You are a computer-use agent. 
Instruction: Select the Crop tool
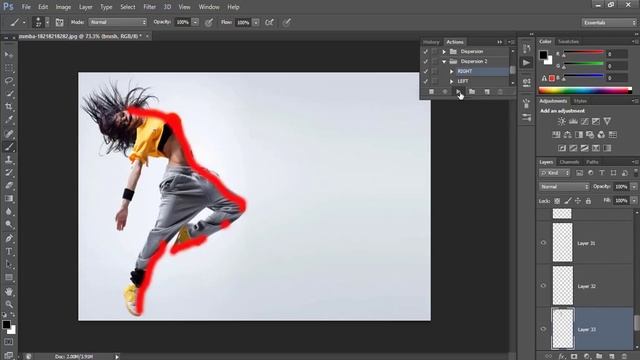coord(9,107)
